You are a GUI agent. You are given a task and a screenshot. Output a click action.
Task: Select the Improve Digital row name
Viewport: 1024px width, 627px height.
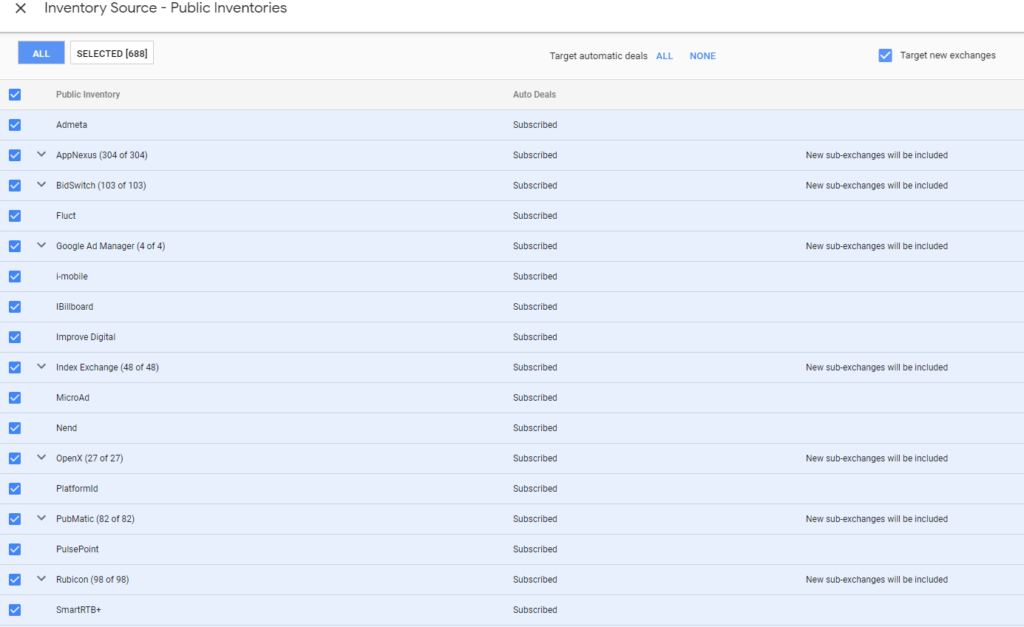(86, 337)
